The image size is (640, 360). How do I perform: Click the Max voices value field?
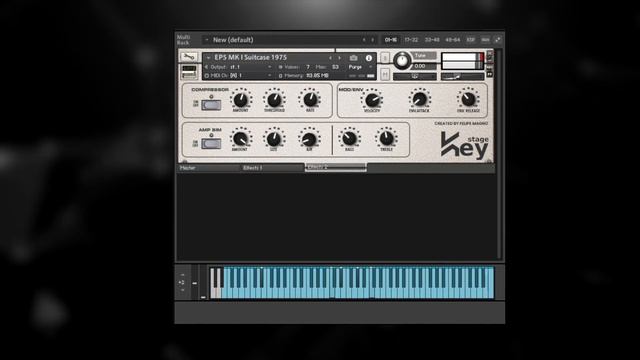(x=336, y=67)
